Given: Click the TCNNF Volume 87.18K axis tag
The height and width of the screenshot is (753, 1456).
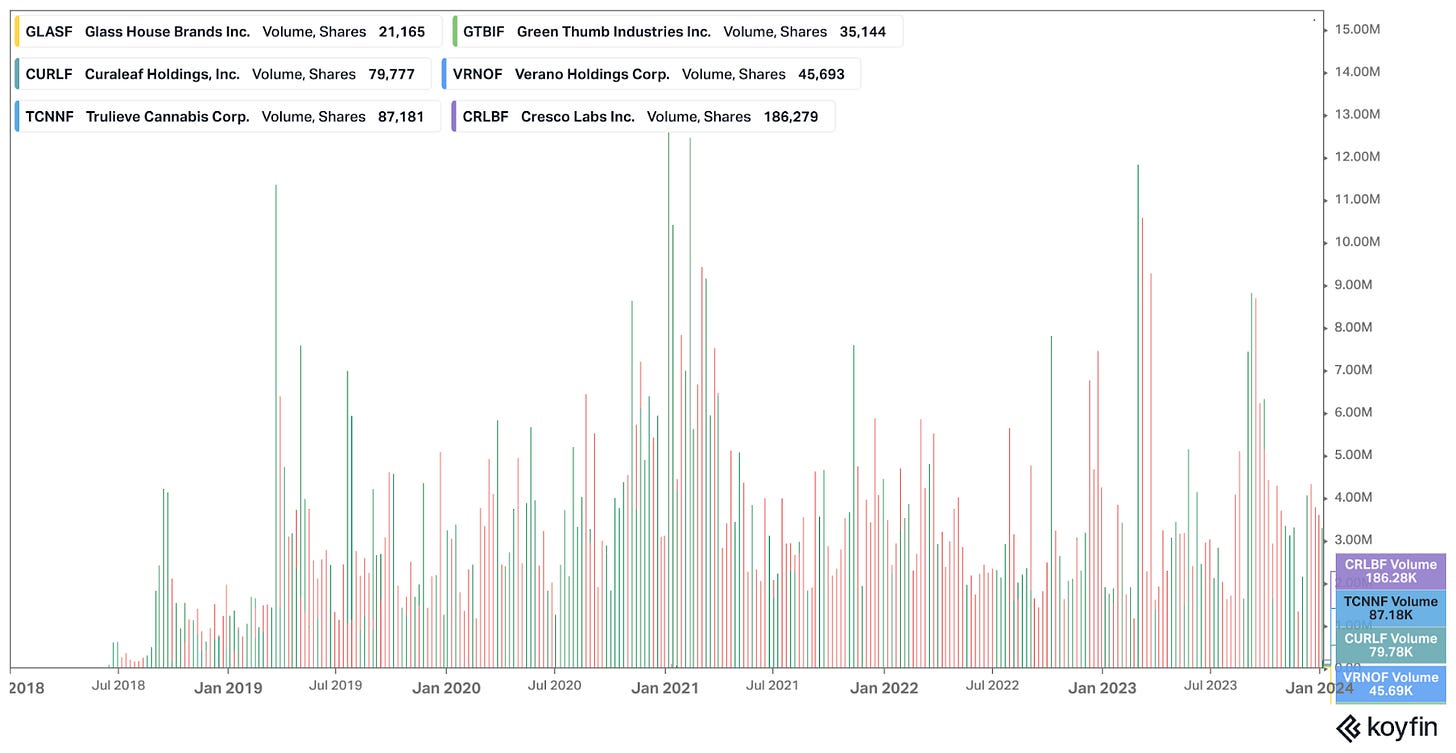Looking at the screenshot, I should (x=1390, y=608).
